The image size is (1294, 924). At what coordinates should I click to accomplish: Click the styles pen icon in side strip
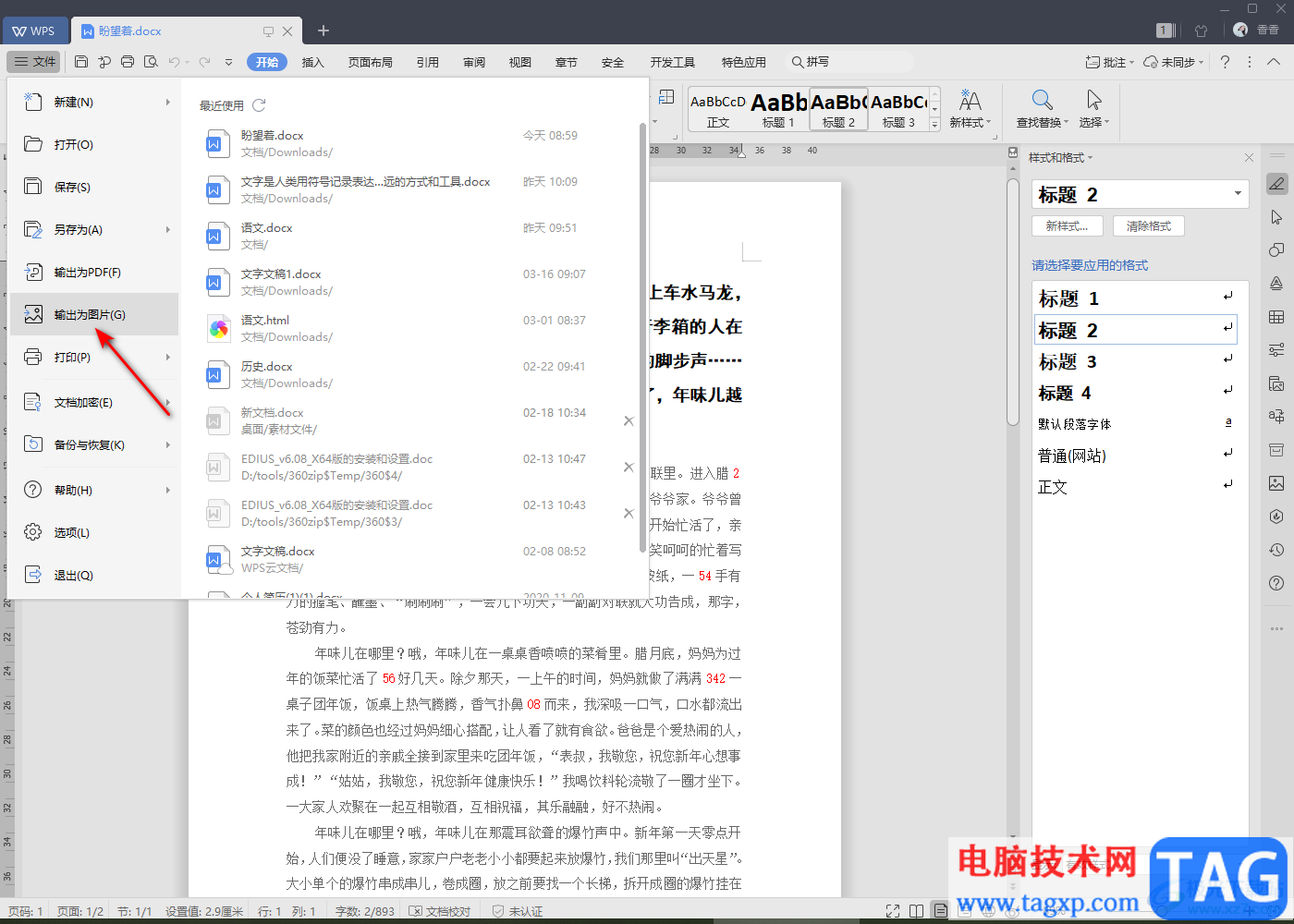coord(1276,184)
